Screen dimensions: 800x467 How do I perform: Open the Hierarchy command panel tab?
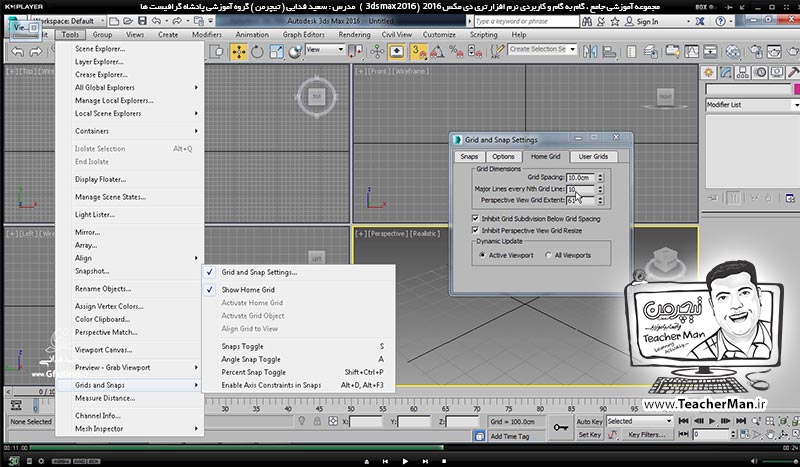point(743,72)
